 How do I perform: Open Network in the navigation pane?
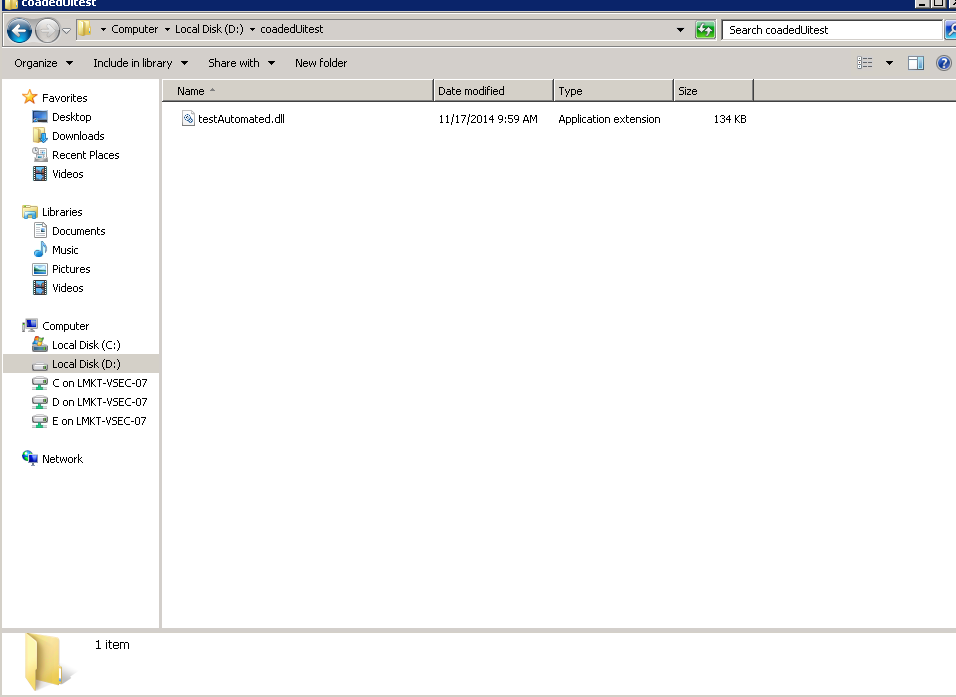click(62, 459)
